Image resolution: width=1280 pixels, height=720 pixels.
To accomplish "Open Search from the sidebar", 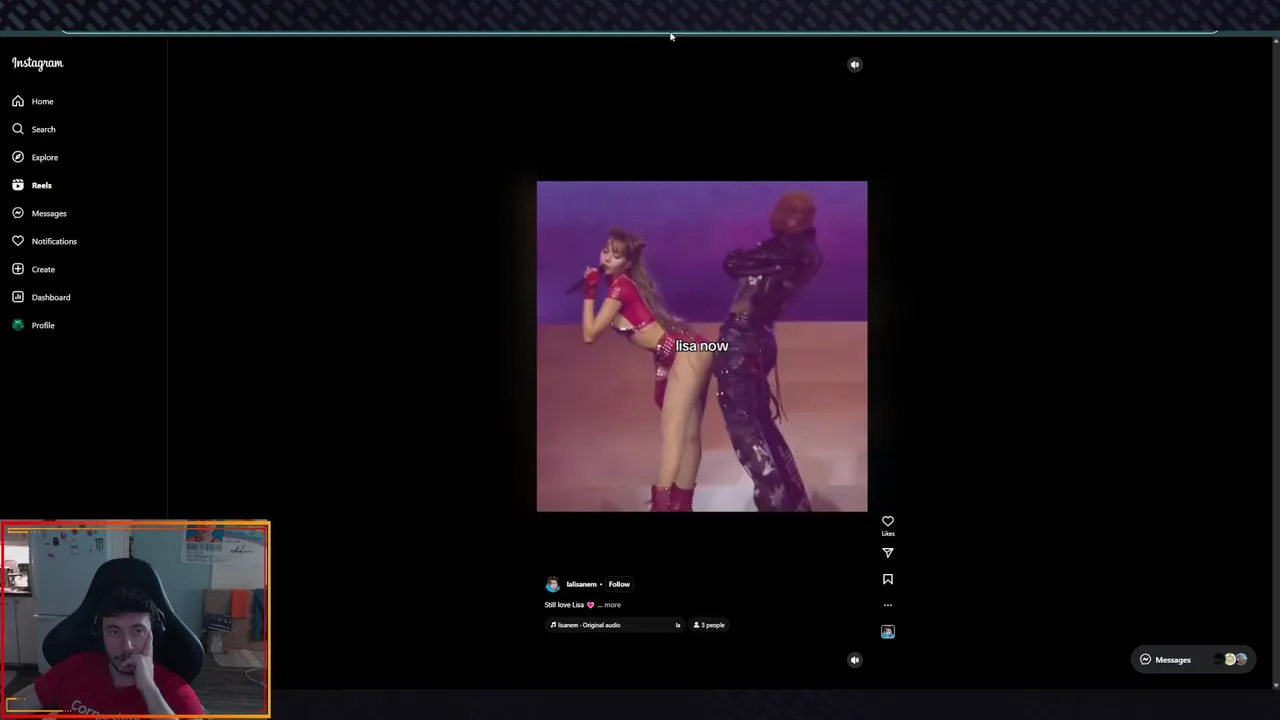I will click(34, 129).
